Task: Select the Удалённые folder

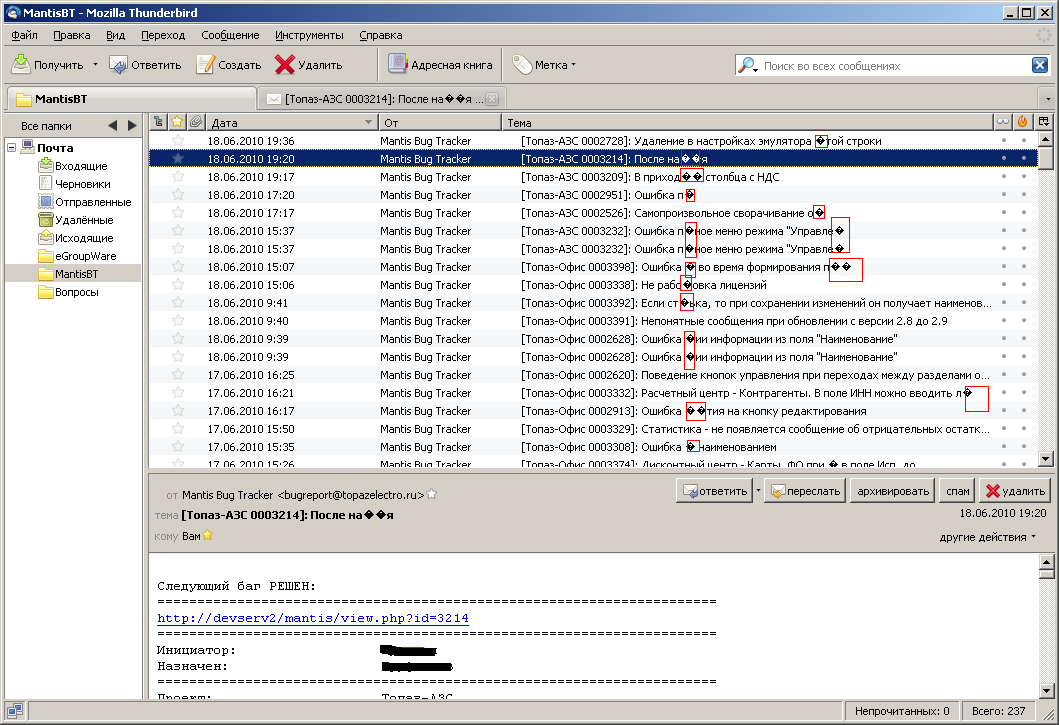Action: (x=76, y=220)
